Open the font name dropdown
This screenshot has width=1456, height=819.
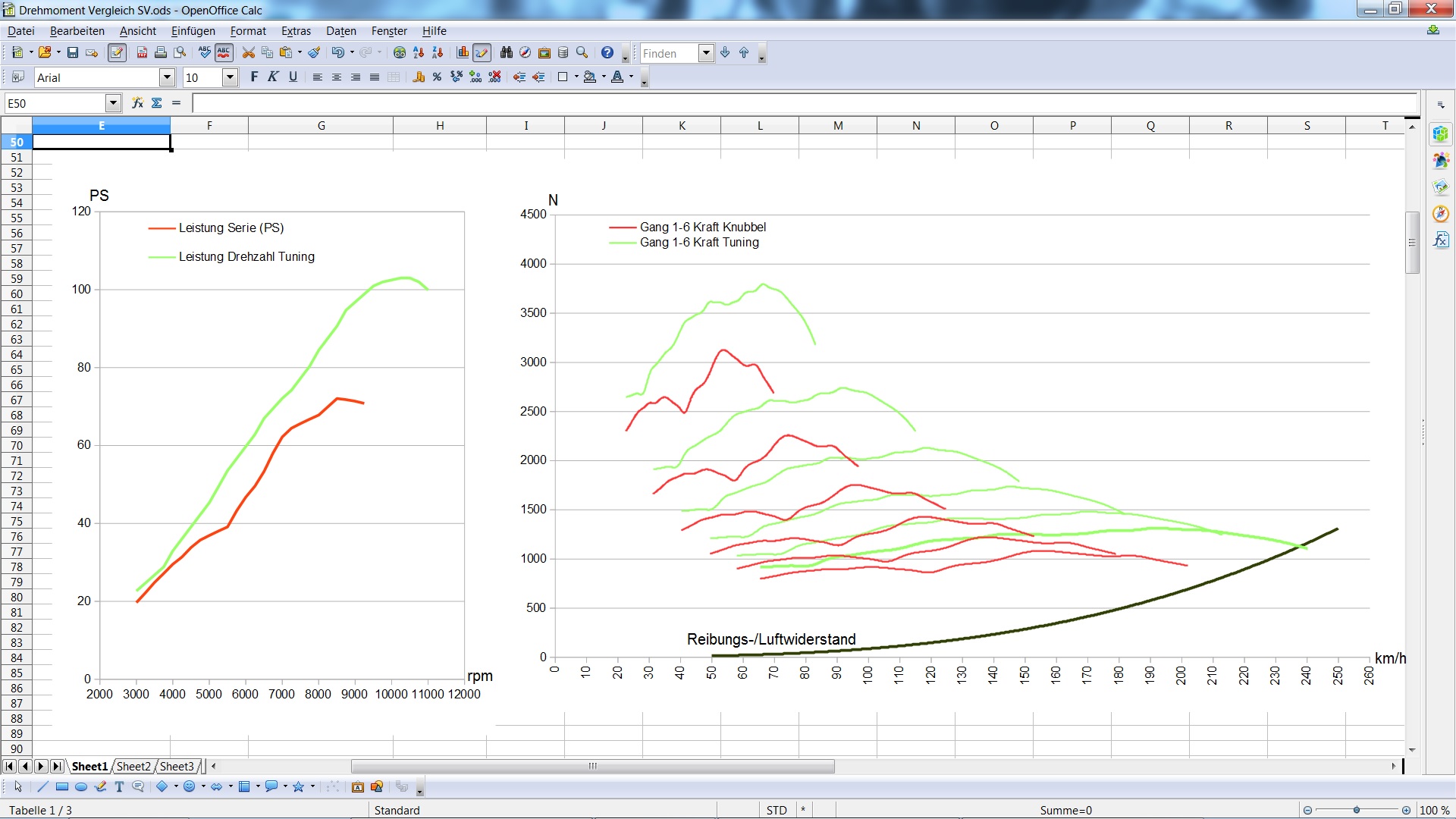pyautogui.click(x=168, y=77)
